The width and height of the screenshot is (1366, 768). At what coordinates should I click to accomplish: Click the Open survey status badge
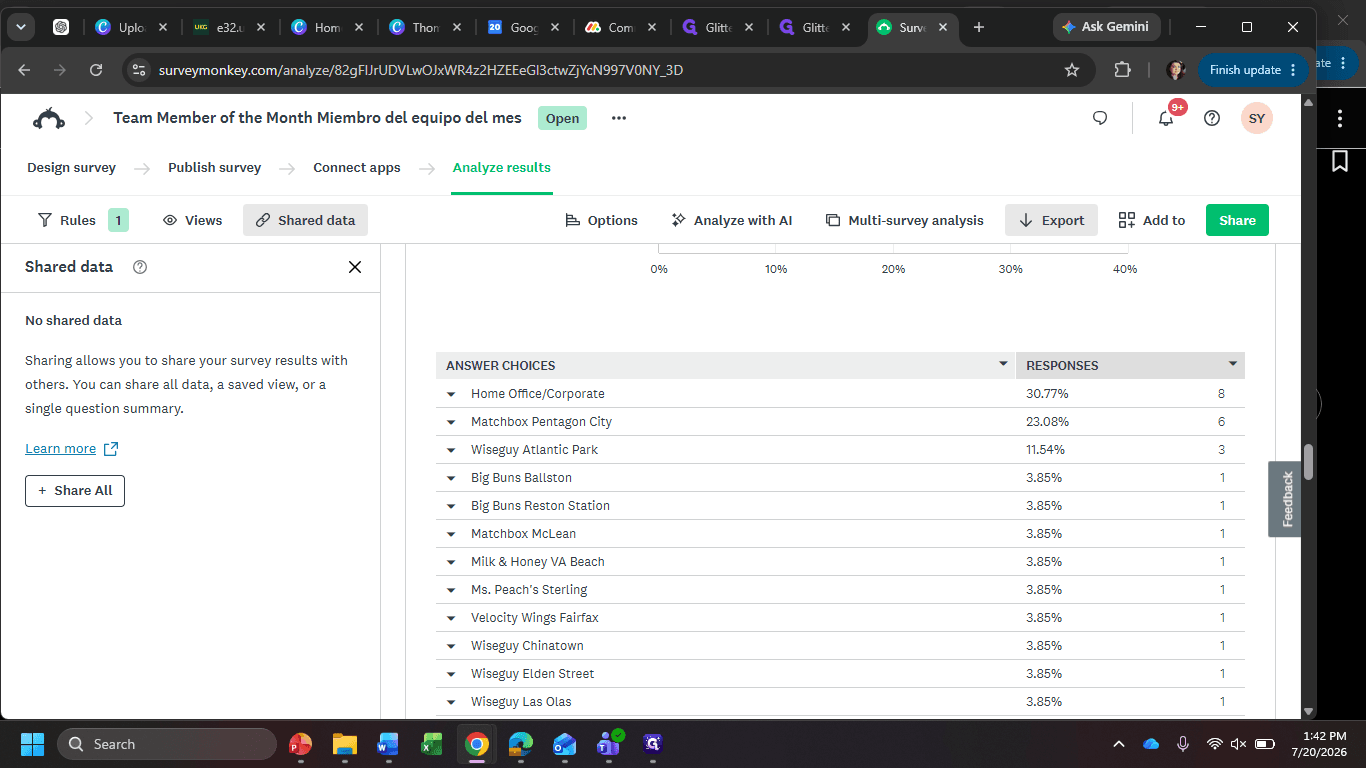tap(562, 118)
